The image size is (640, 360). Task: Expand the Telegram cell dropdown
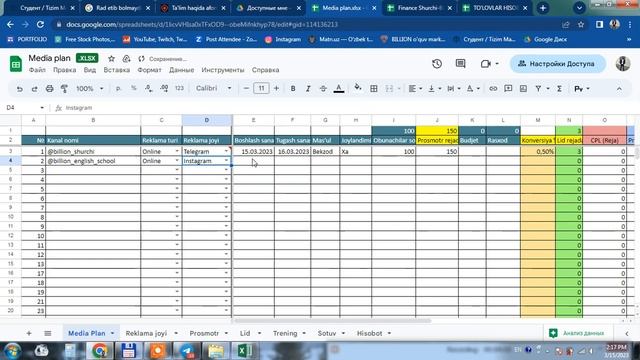click(x=226, y=151)
